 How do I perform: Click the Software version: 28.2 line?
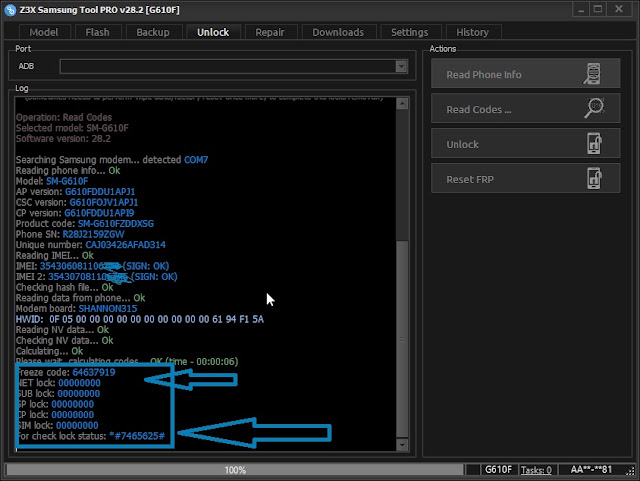coord(63,139)
